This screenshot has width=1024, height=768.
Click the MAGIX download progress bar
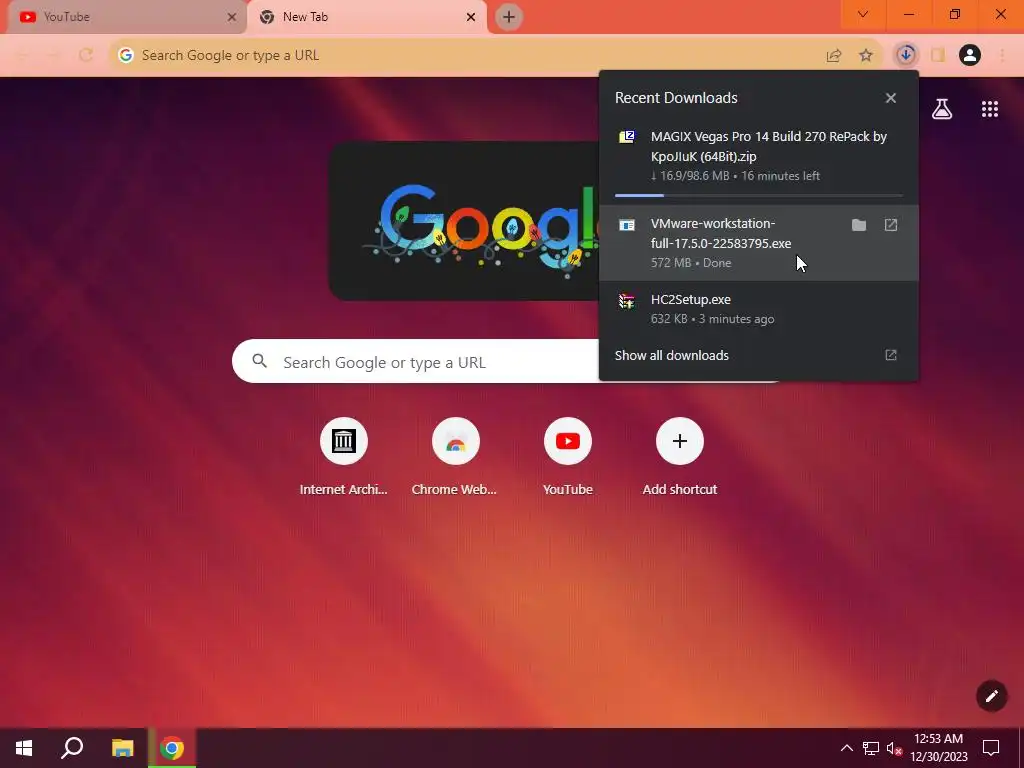click(x=759, y=195)
